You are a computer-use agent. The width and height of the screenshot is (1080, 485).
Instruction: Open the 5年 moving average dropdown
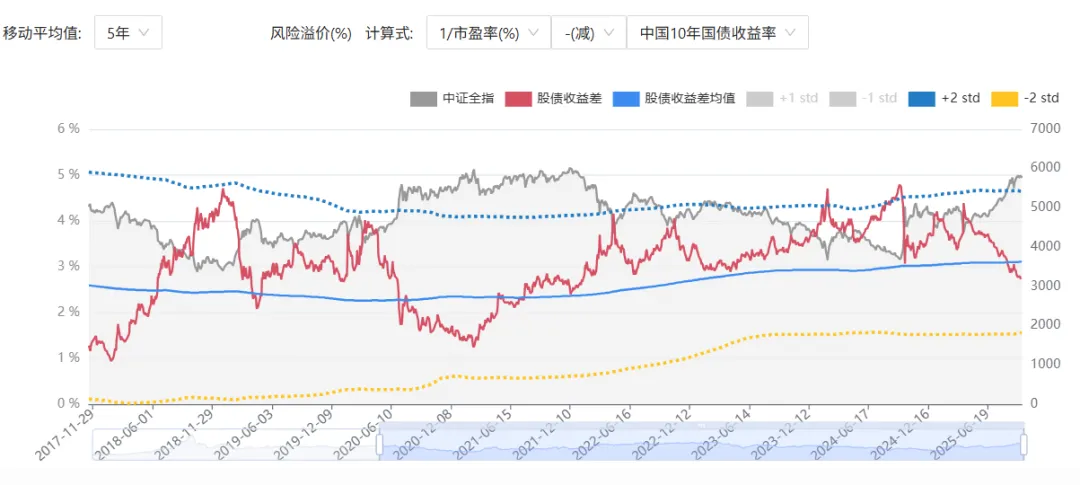[x=128, y=33]
